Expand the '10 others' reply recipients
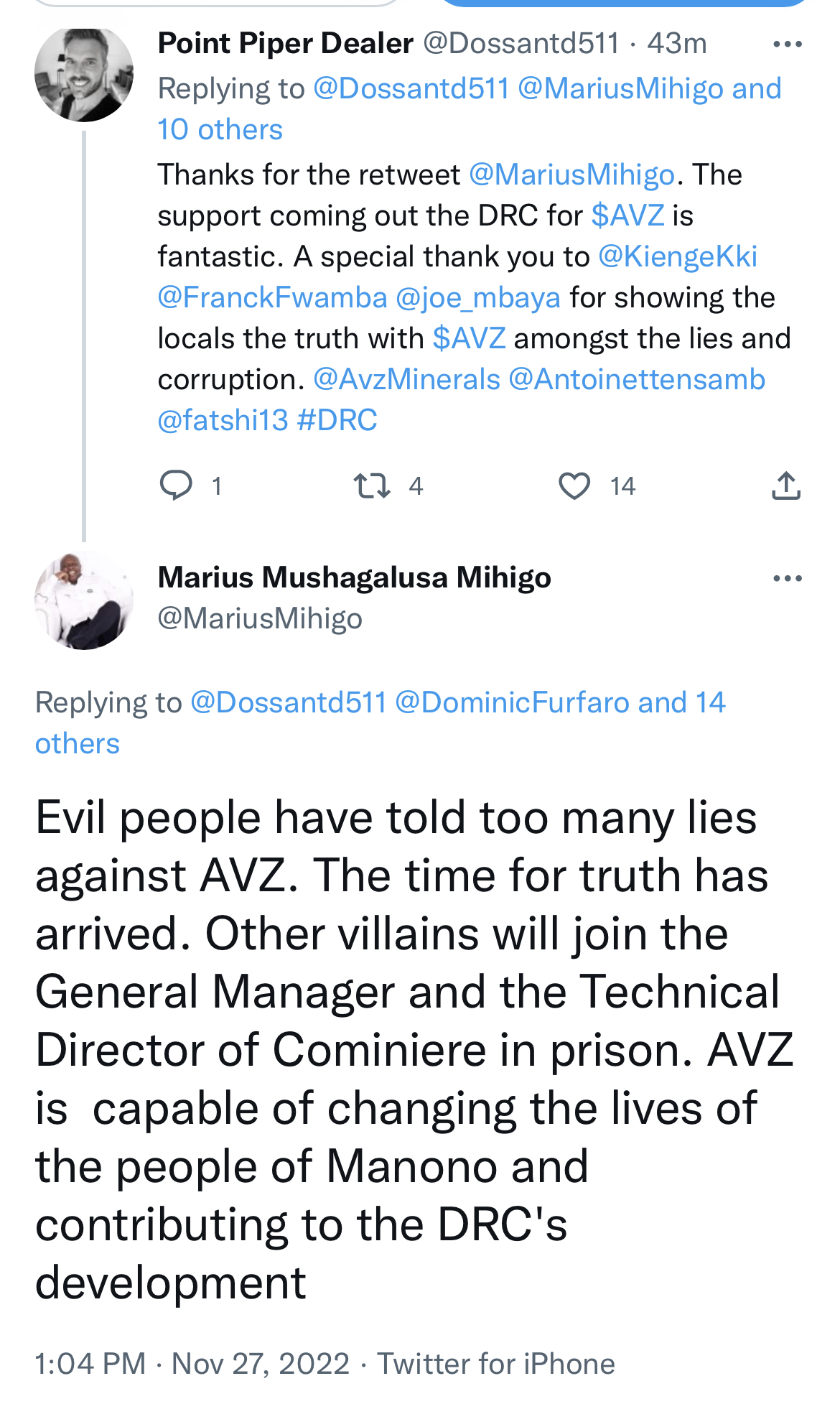The width and height of the screenshot is (840, 1404). [220, 130]
